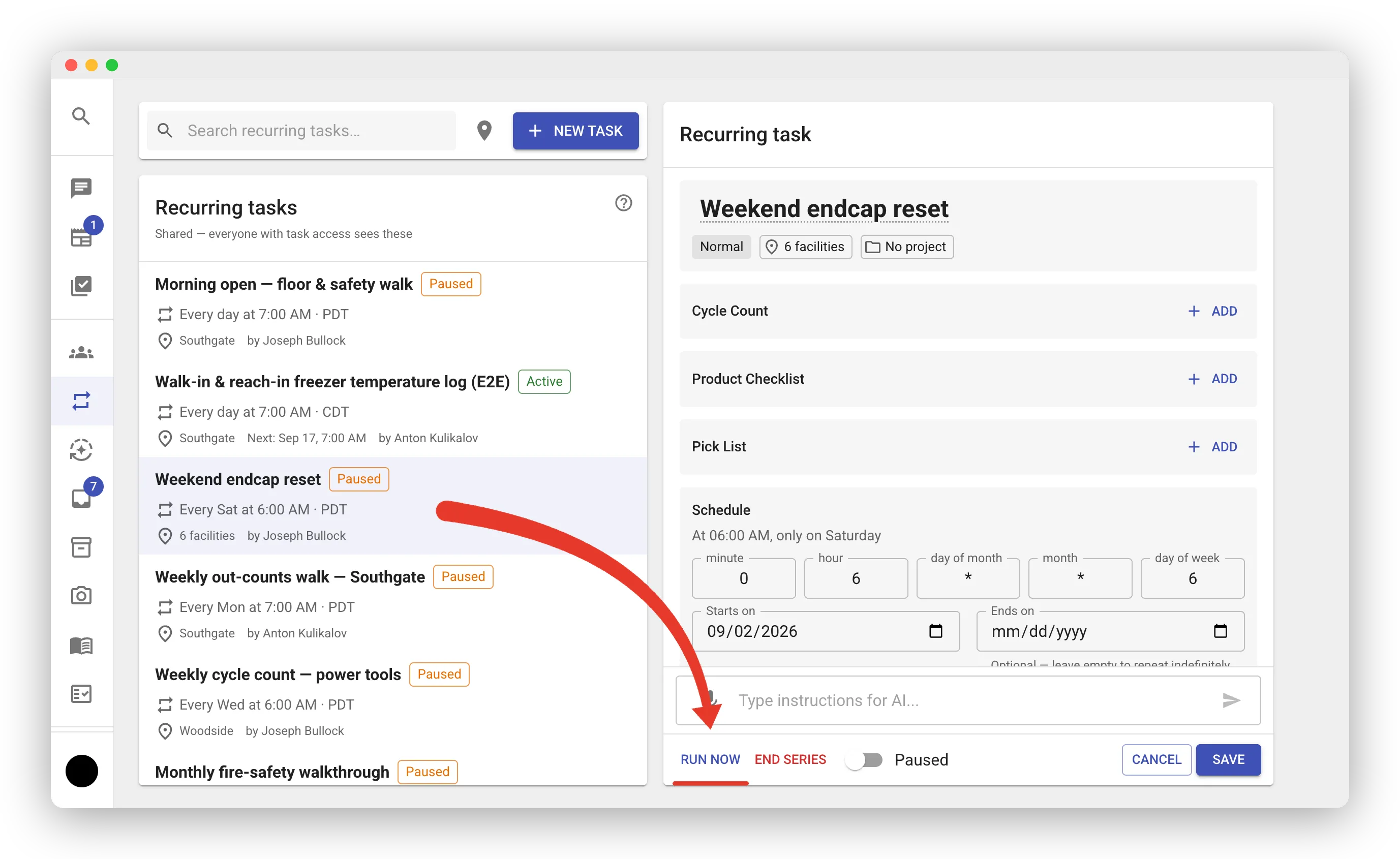Click the Type instructions for AI field

pos(967,700)
